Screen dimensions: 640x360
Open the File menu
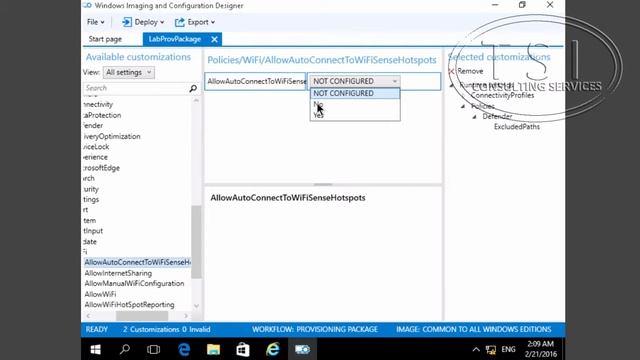click(x=96, y=22)
